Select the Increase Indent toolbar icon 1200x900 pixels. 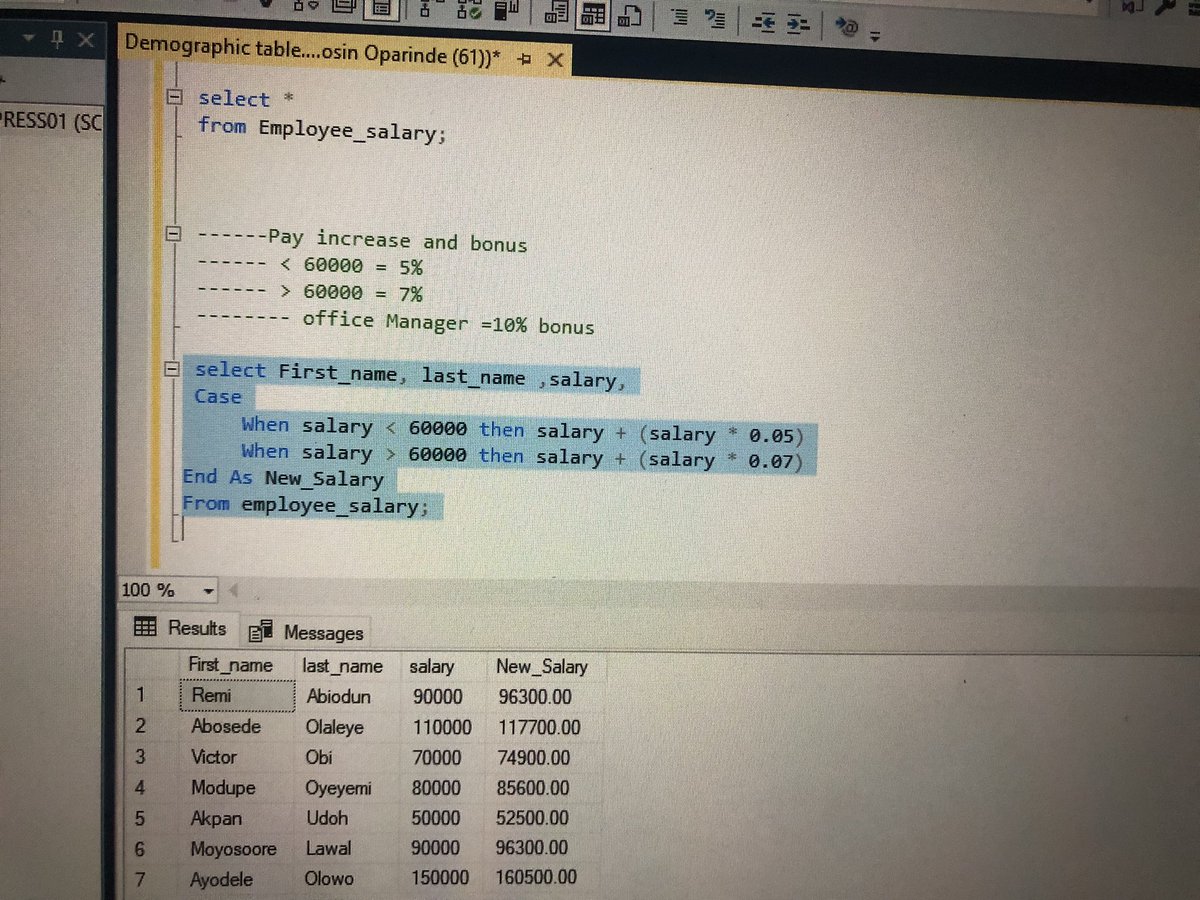(797, 20)
